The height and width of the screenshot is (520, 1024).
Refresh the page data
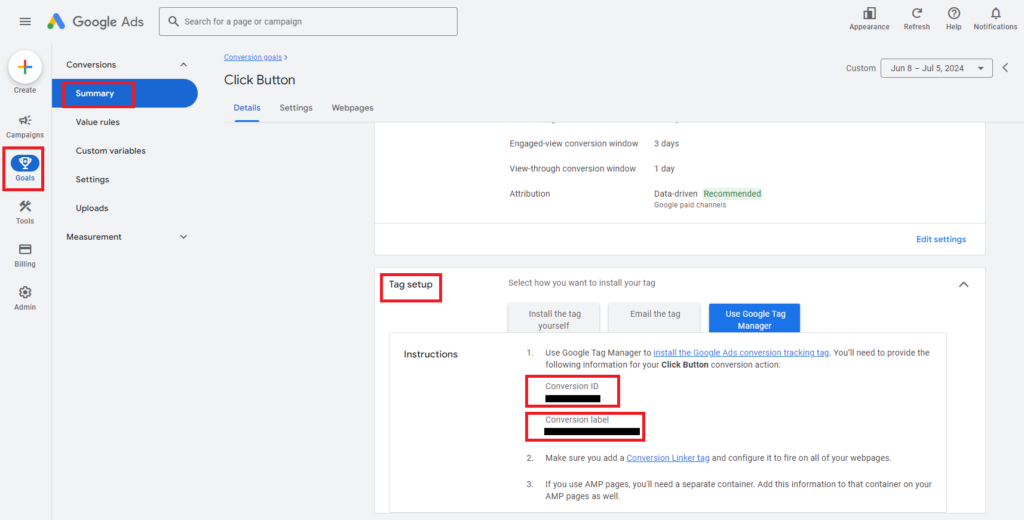[x=917, y=19]
